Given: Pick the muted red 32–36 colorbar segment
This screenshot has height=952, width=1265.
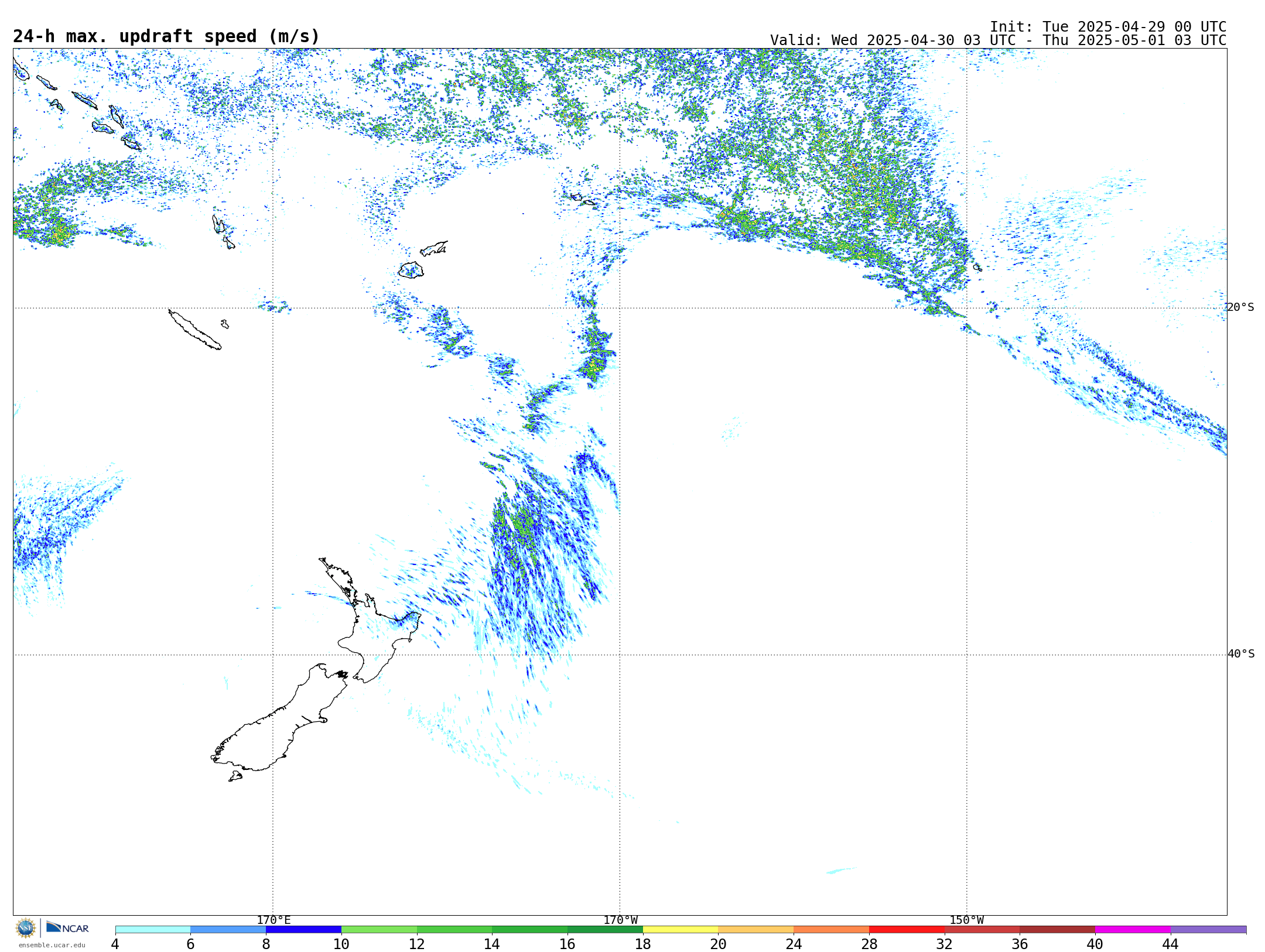Looking at the screenshot, I should pos(982,930).
